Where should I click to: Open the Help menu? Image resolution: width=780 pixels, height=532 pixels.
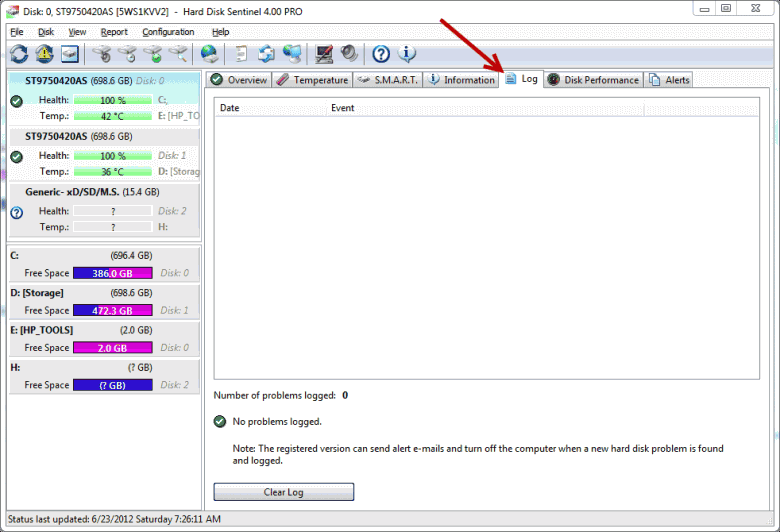[220, 32]
